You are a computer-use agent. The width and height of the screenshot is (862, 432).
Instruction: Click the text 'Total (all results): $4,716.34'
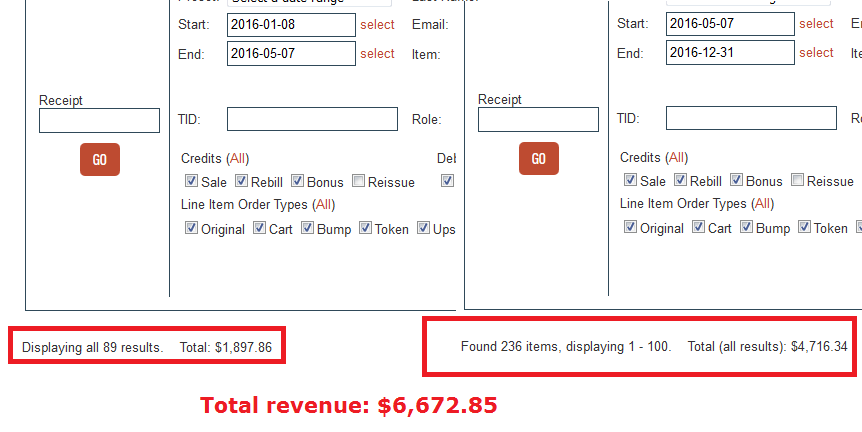pyautogui.click(x=767, y=347)
